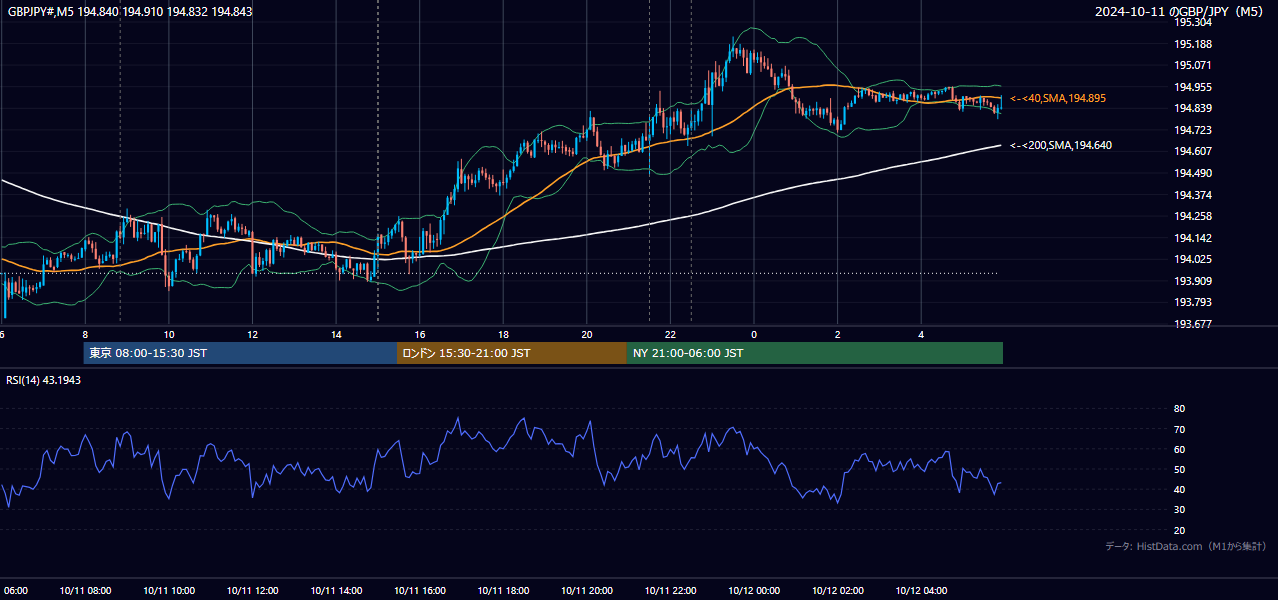
Task: Click RSI scale level 30
Action: [1179, 510]
